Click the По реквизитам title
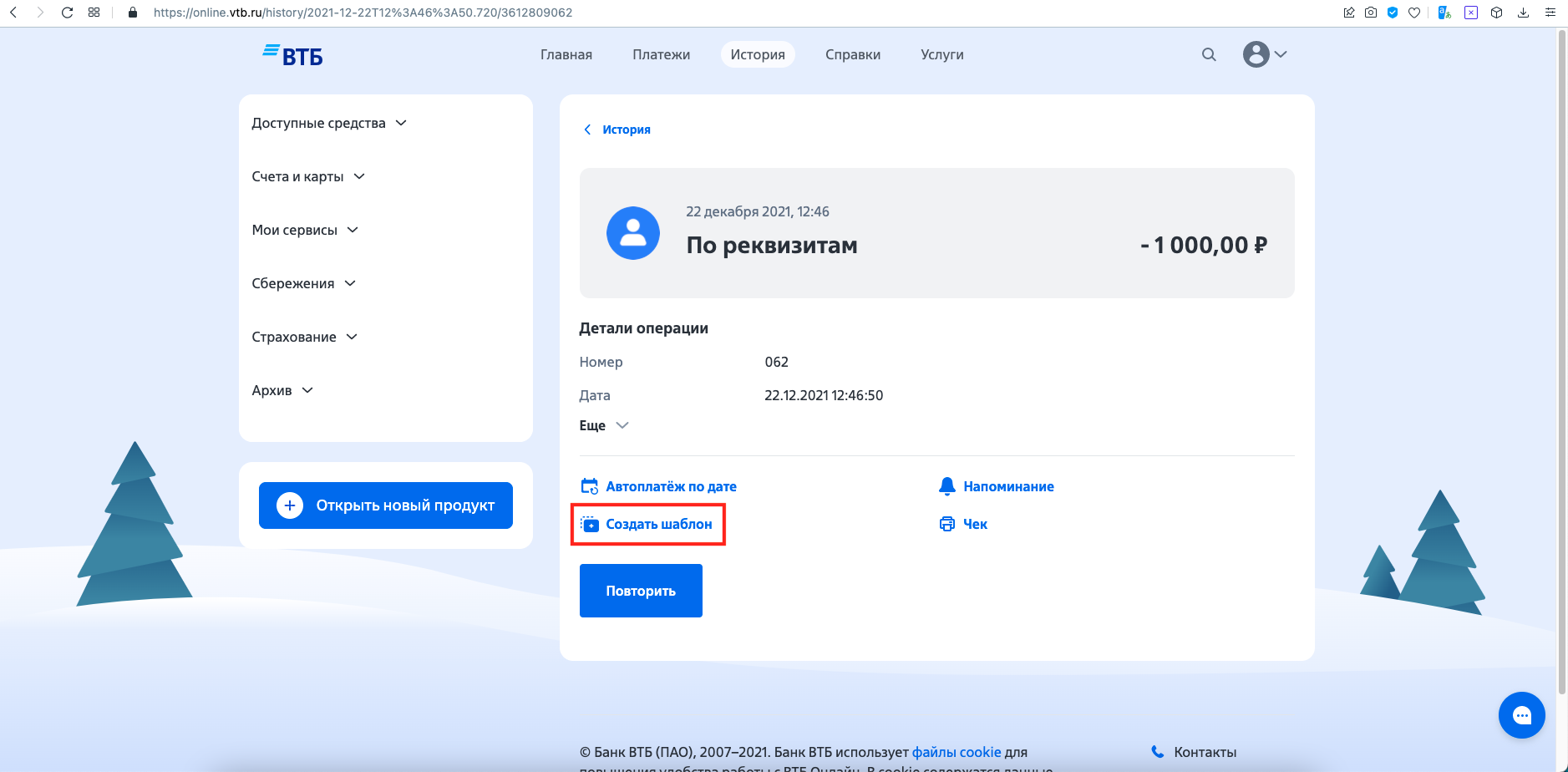This screenshot has height=772, width=1568. pyautogui.click(x=772, y=245)
